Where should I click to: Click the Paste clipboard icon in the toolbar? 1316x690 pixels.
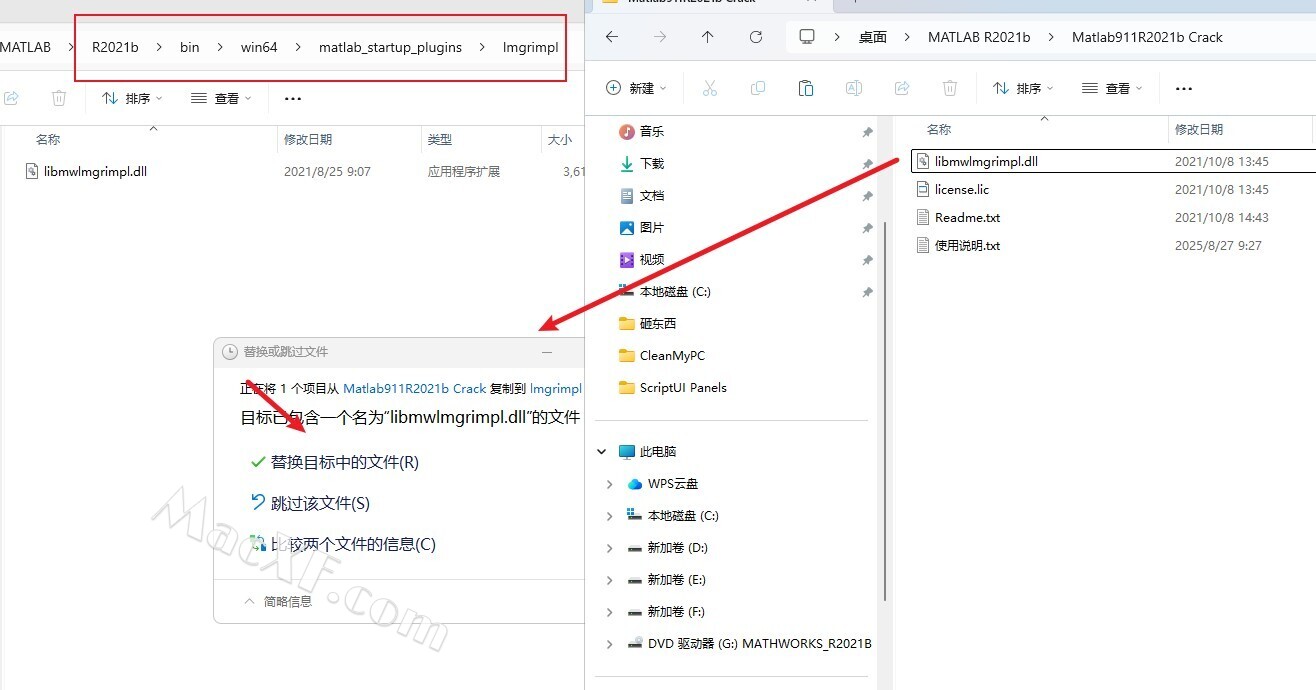pos(806,88)
